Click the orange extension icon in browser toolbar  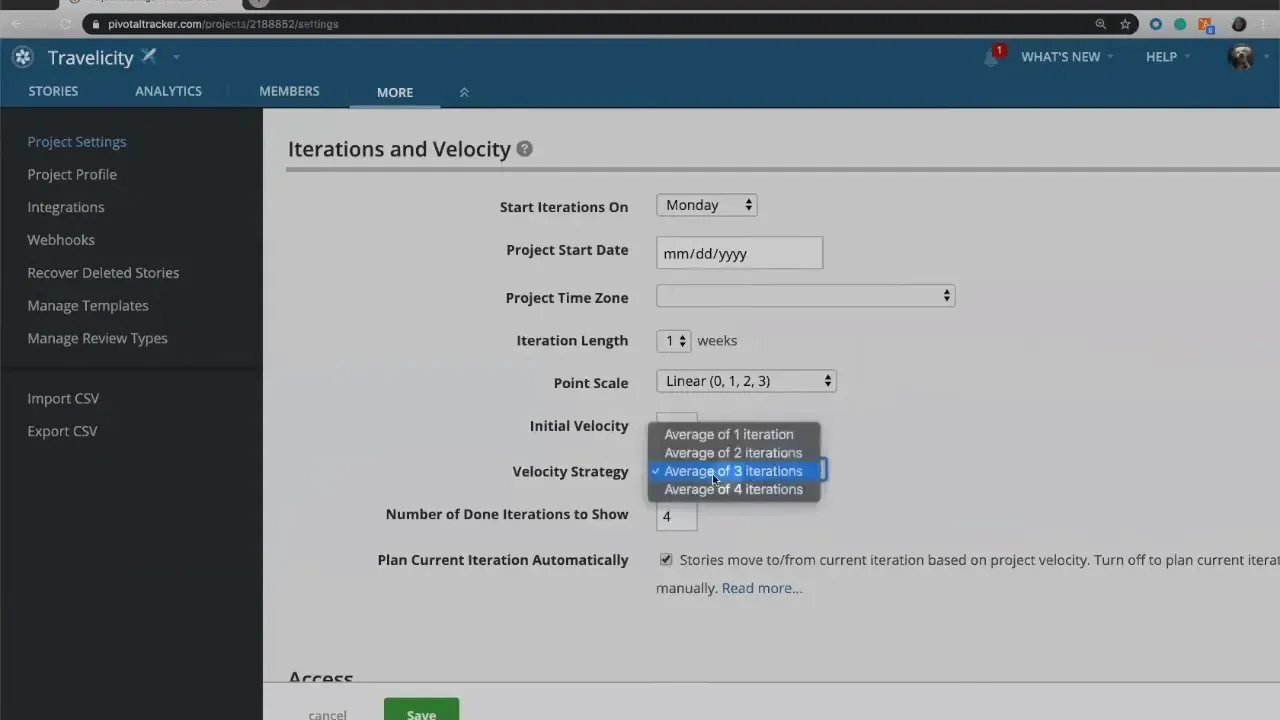coord(1205,23)
